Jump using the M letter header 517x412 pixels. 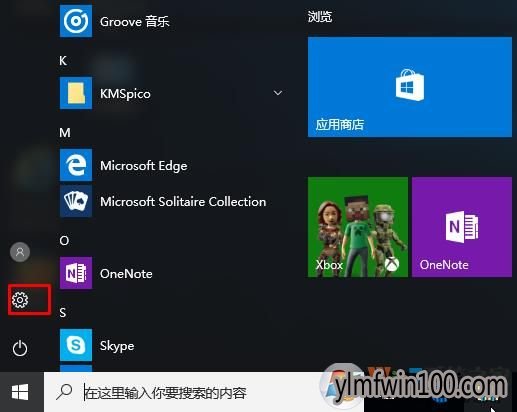[65, 133]
